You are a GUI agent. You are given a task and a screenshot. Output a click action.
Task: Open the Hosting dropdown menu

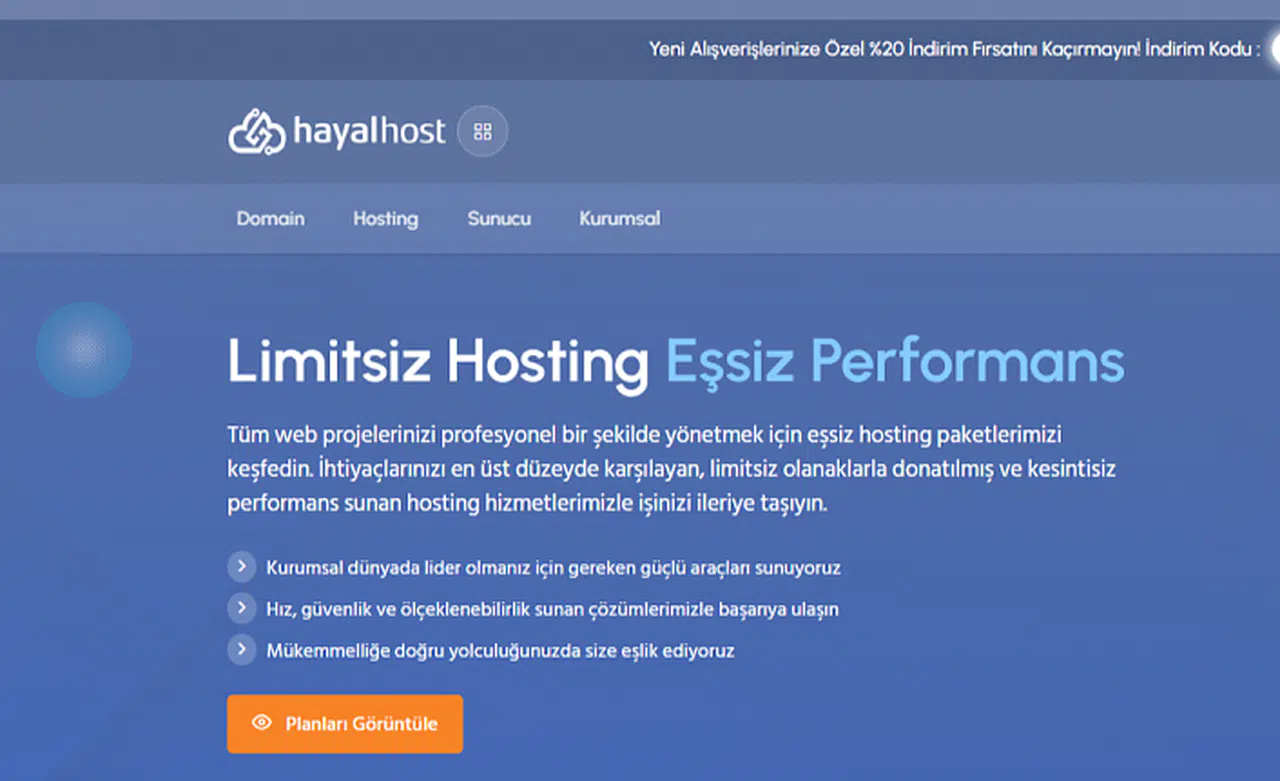pyautogui.click(x=385, y=218)
